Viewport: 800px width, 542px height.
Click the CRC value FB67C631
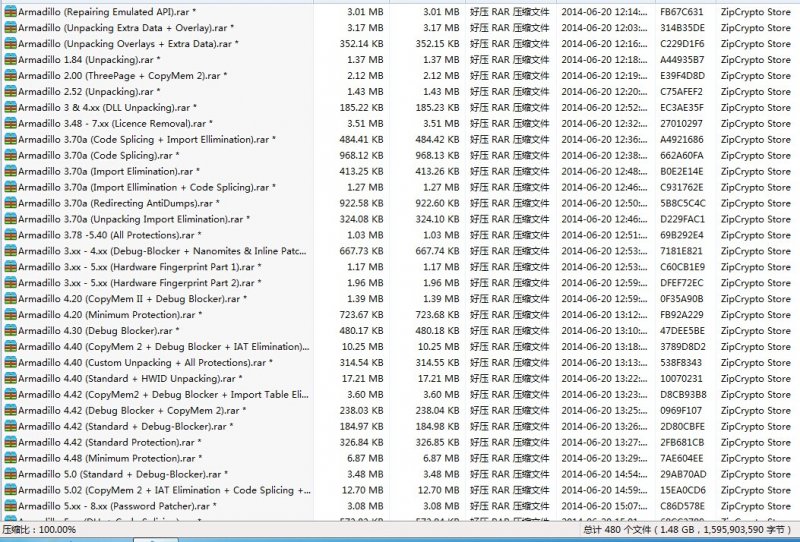click(682, 12)
